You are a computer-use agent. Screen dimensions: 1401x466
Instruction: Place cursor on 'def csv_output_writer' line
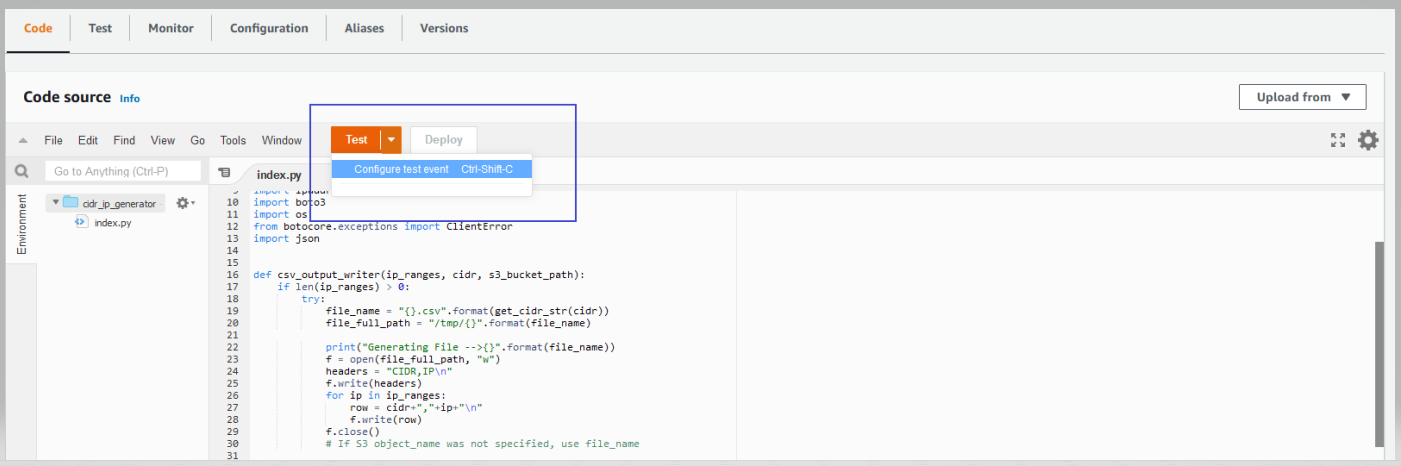418,275
